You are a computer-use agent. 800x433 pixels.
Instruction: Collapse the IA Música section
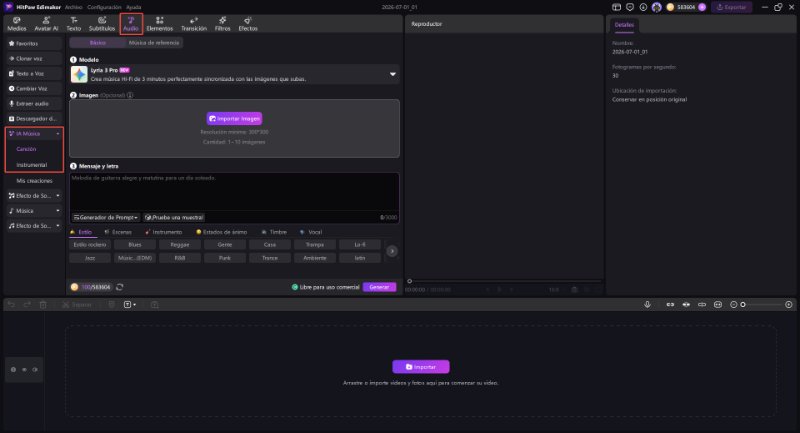point(58,134)
